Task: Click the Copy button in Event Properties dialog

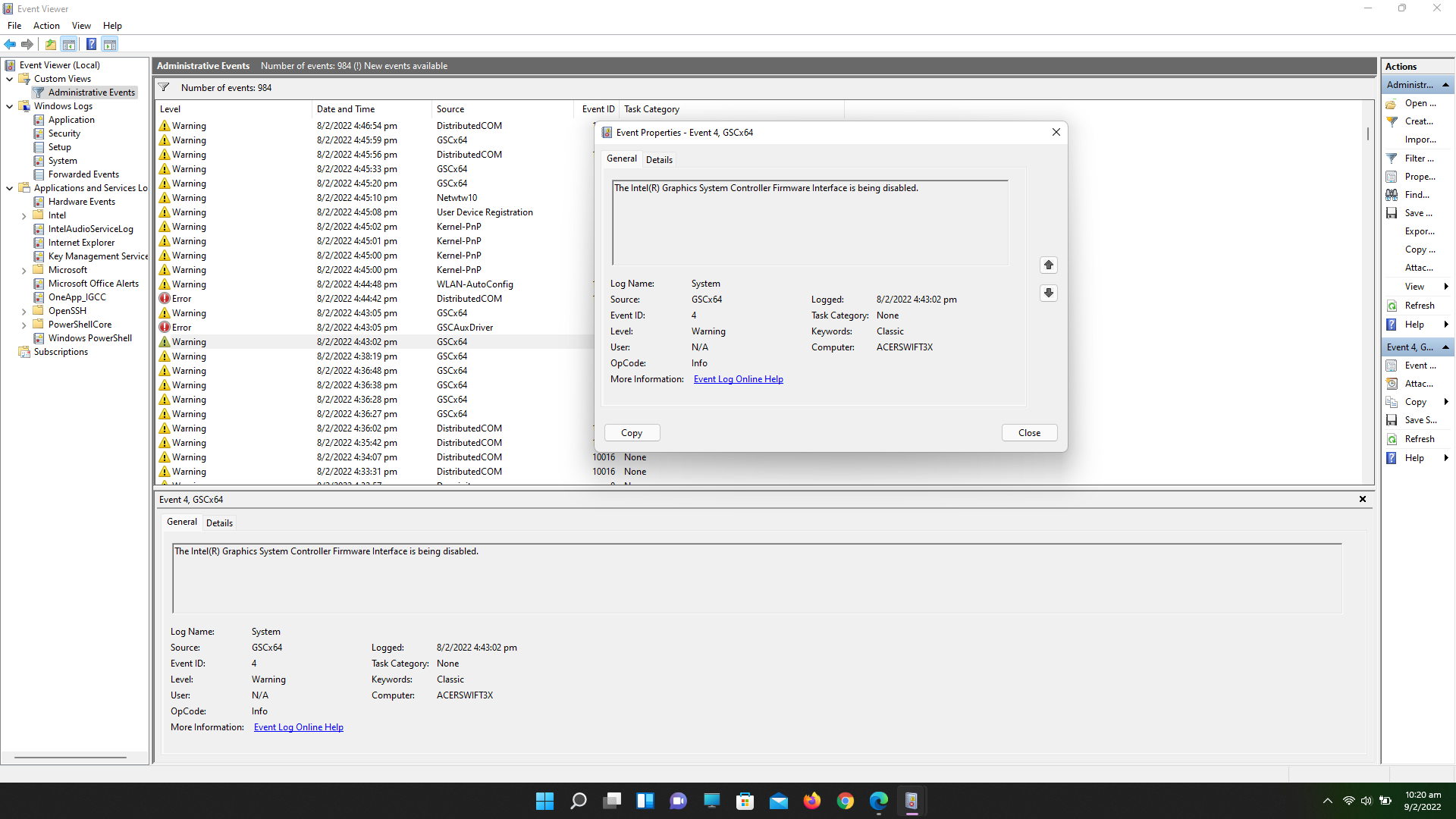Action: pyautogui.click(x=632, y=432)
